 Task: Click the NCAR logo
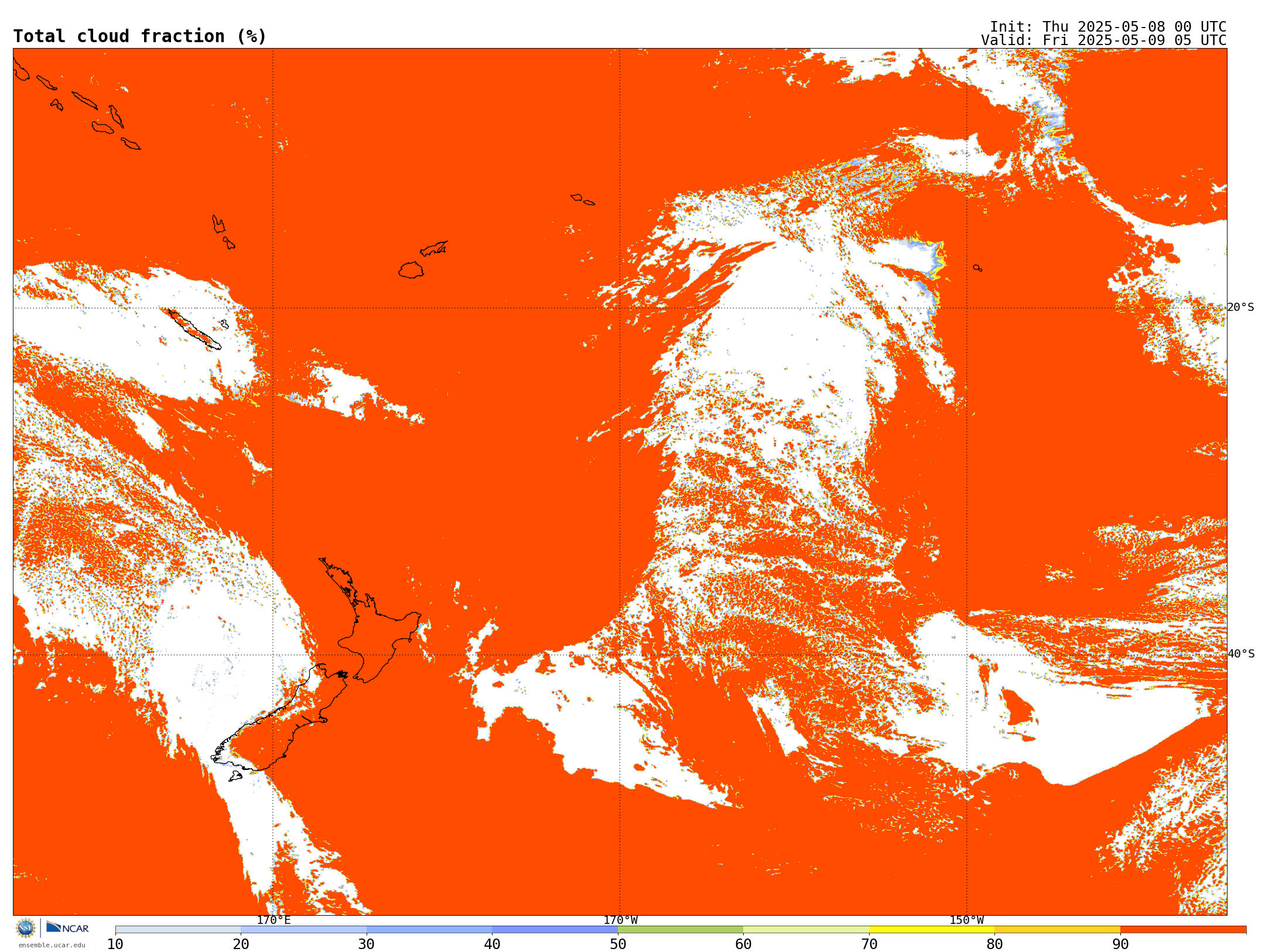pyautogui.click(x=67, y=927)
